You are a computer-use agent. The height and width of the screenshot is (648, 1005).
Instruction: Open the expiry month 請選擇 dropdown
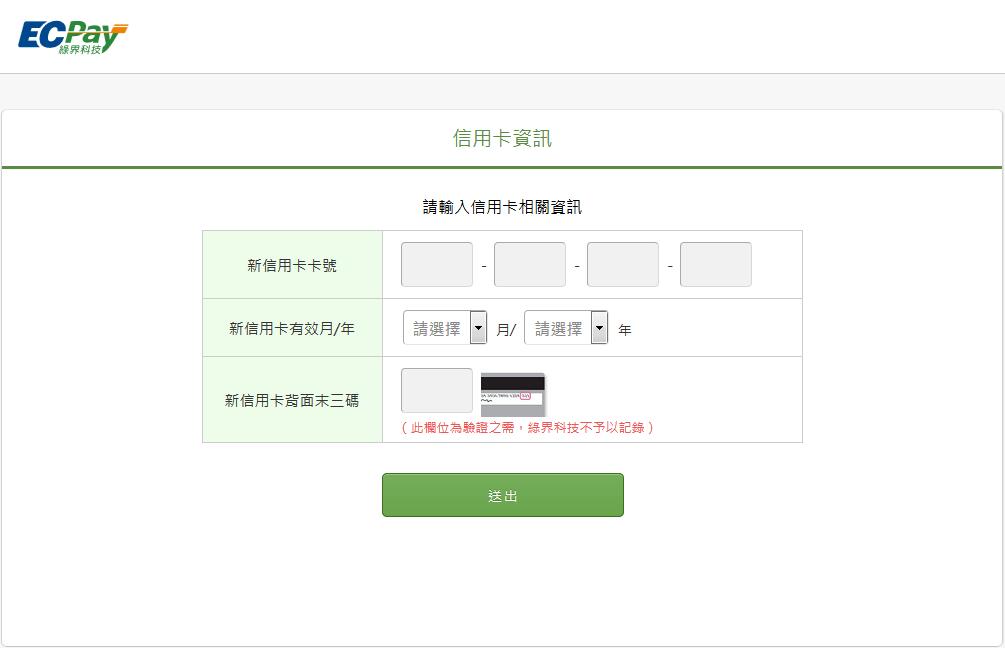[x=445, y=328]
